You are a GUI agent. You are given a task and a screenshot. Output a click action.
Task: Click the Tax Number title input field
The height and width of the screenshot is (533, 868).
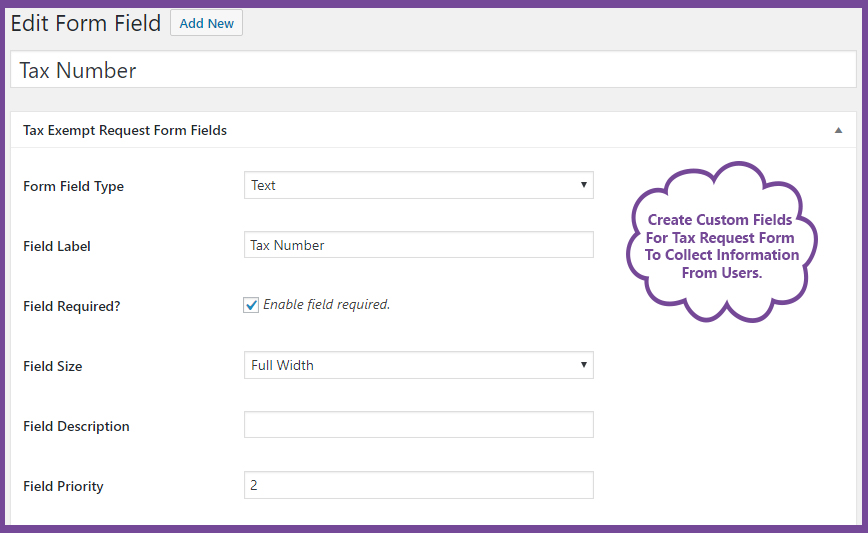[x=433, y=70]
